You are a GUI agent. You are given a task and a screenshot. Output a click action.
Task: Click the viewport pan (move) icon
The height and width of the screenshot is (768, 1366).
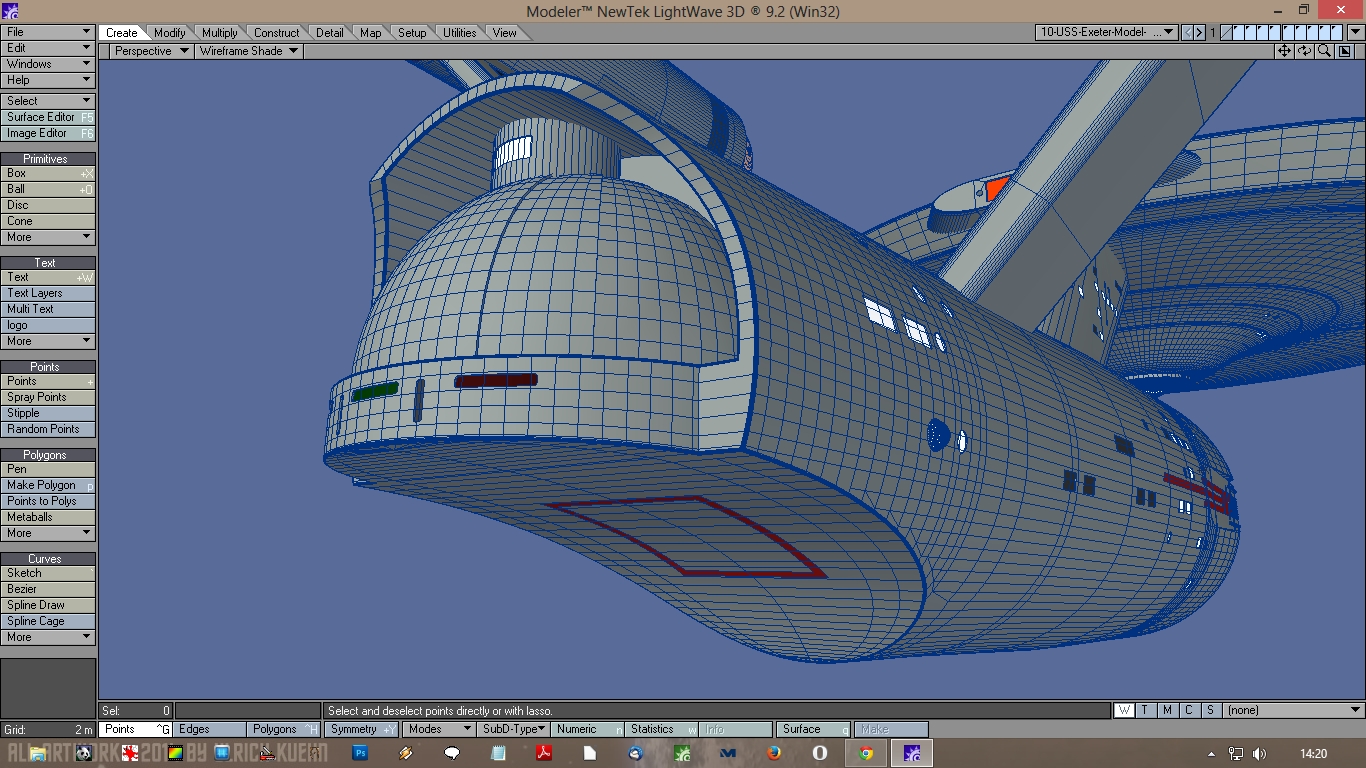coord(1285,51)
